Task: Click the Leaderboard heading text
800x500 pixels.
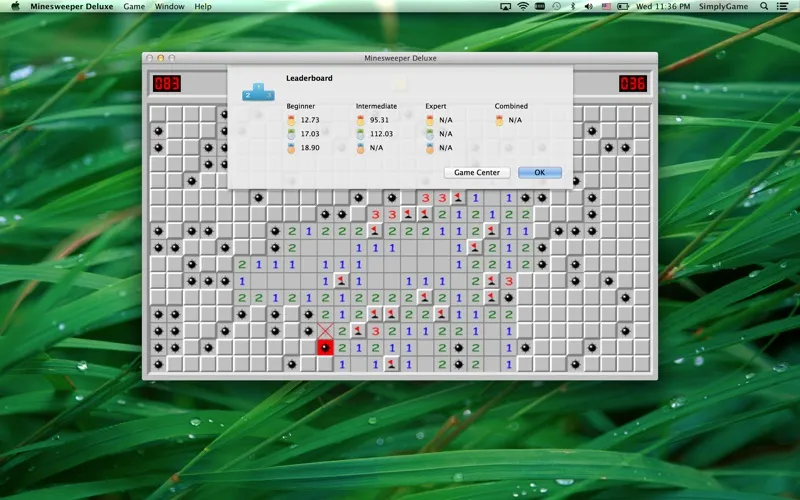Action: coord(309,78)
